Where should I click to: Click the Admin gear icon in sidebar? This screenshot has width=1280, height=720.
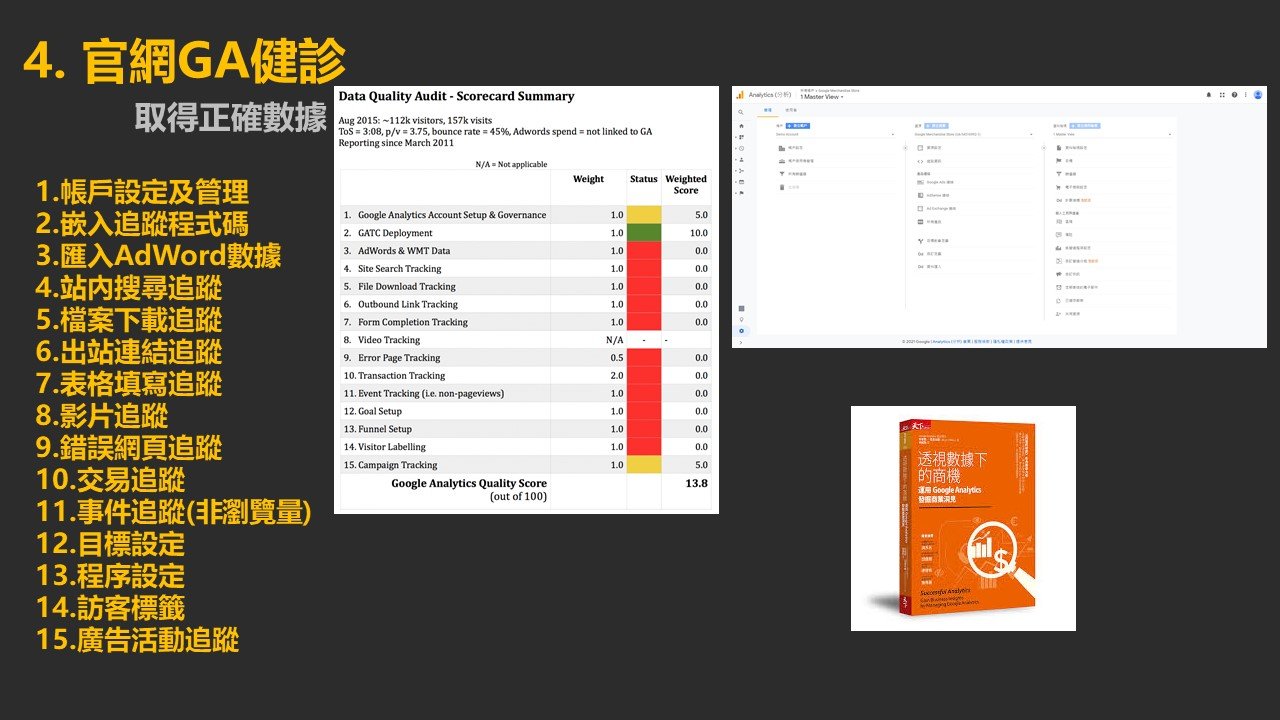(740, 330)
